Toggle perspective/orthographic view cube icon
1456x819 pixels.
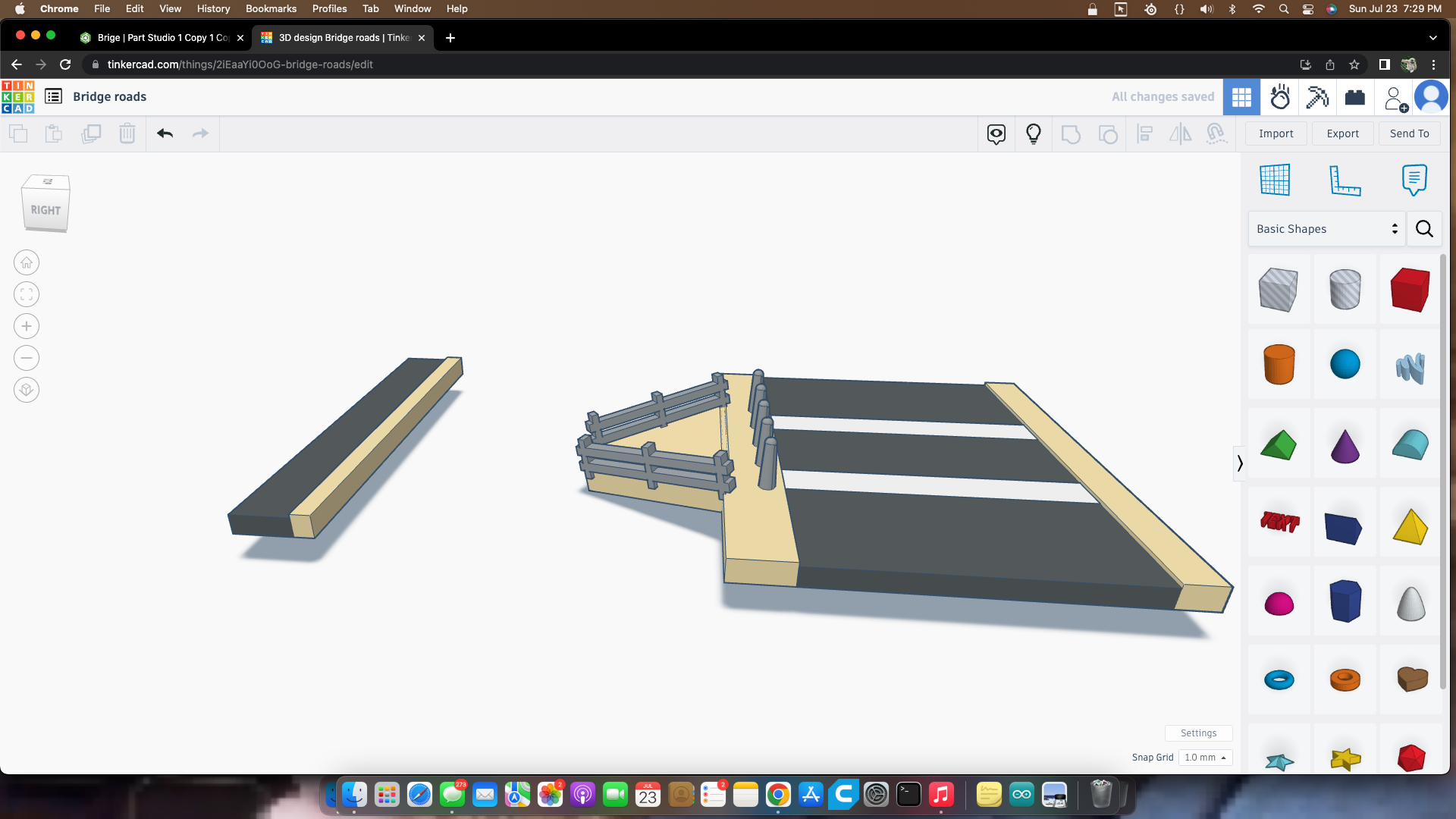click(27, 391)
